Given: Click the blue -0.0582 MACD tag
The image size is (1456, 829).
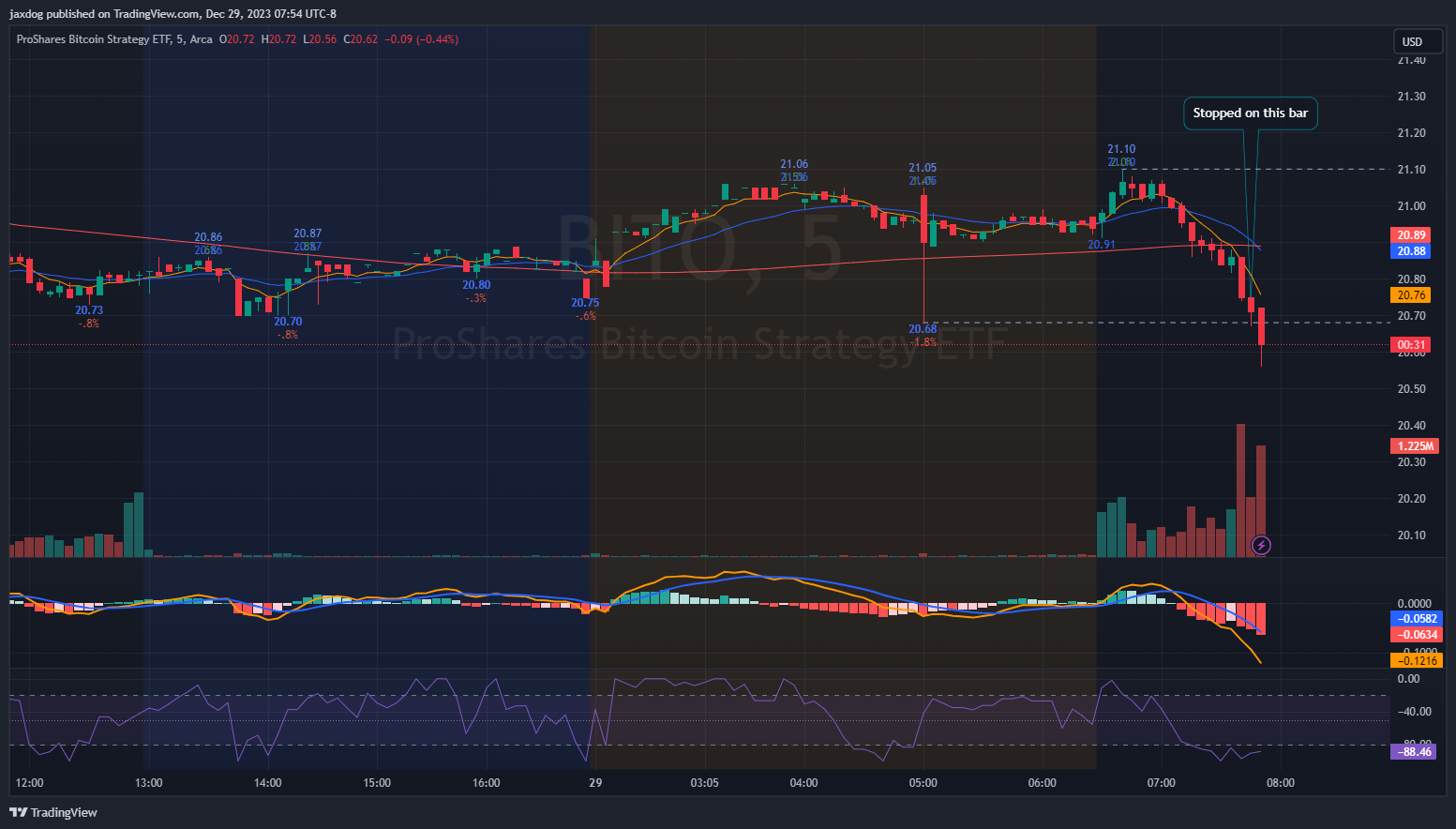Looking at the screenshot, I should click(x=1417, y=619).
